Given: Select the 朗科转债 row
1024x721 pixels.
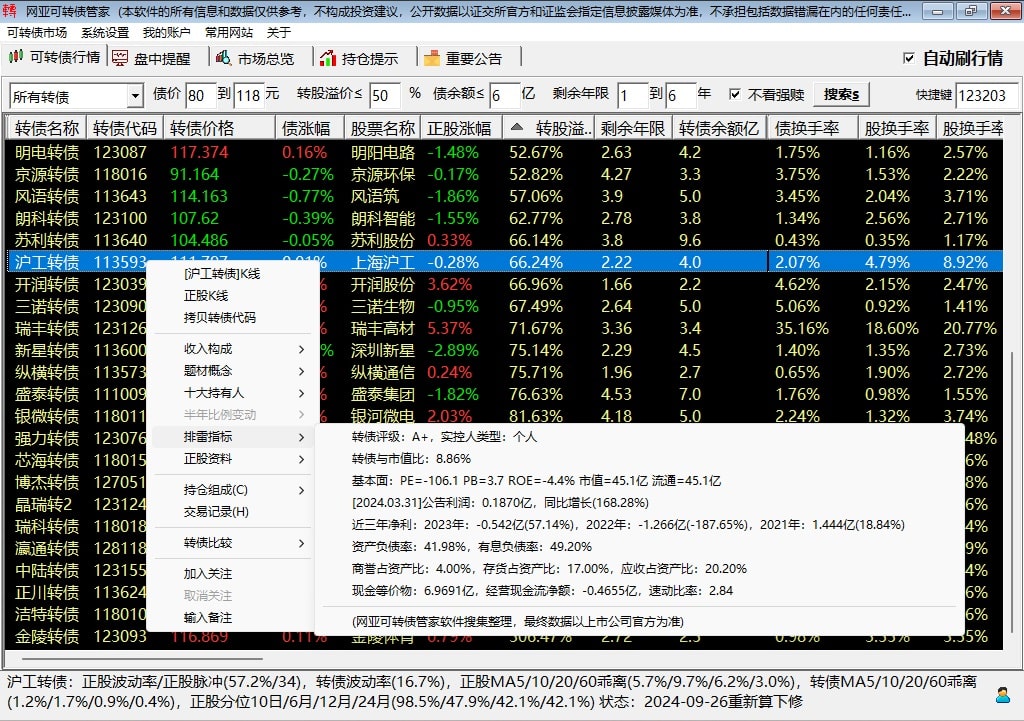Looking at the screenshot, I should click(x=504, y=218).
